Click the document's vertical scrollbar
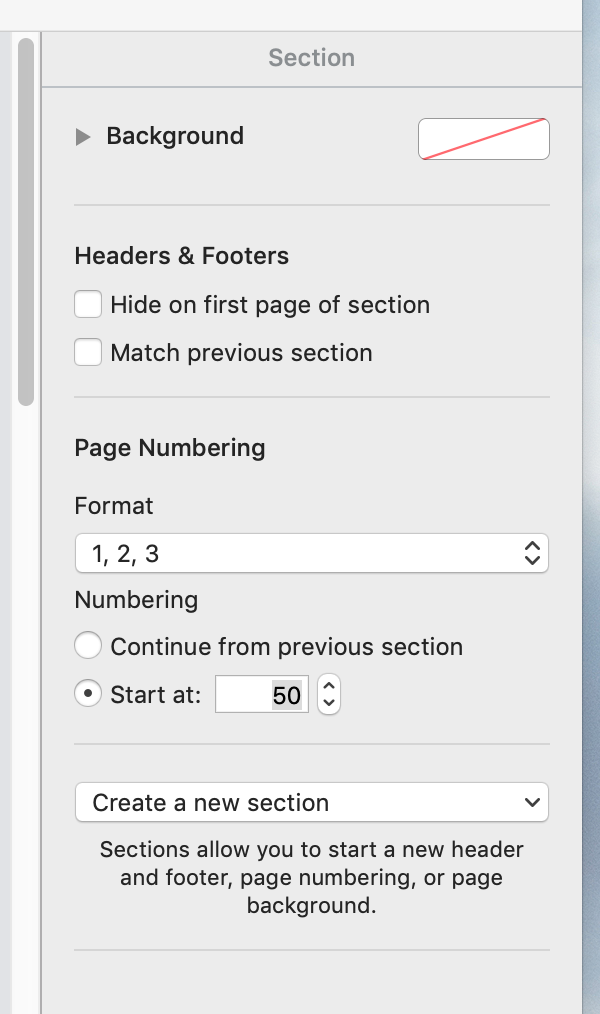This screenshot has height=1014, width=600. (26, 220)
